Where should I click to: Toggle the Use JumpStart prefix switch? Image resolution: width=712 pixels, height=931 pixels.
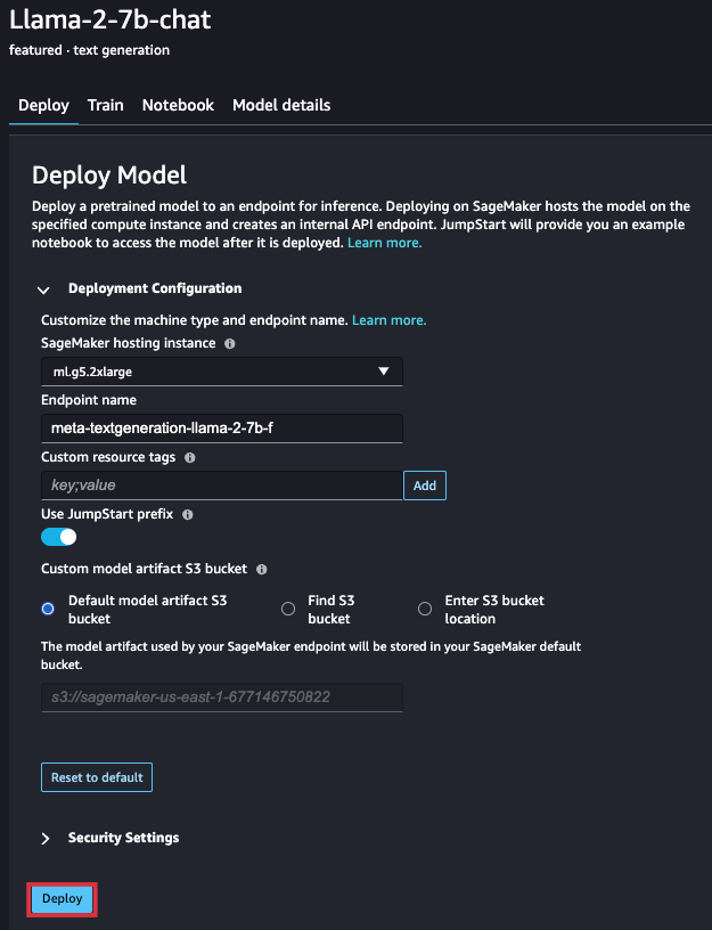[59, 537]
